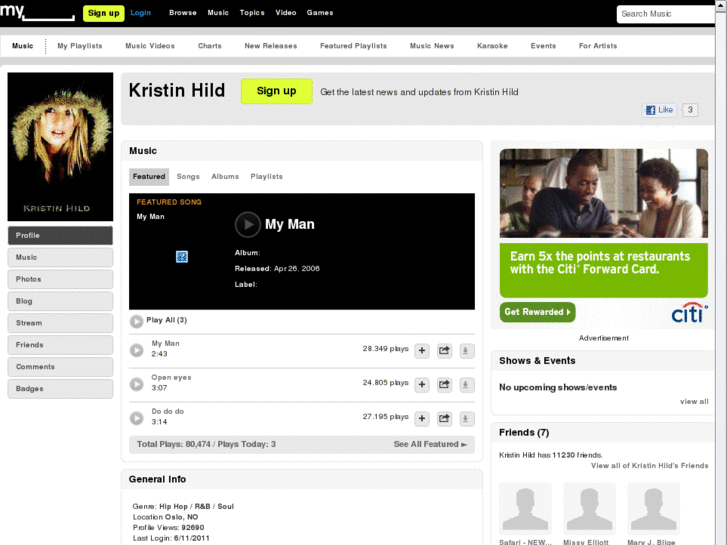Open the Photos sidebar section
Image resolution: width=727 pixels, height=545 pixels.
60,279
